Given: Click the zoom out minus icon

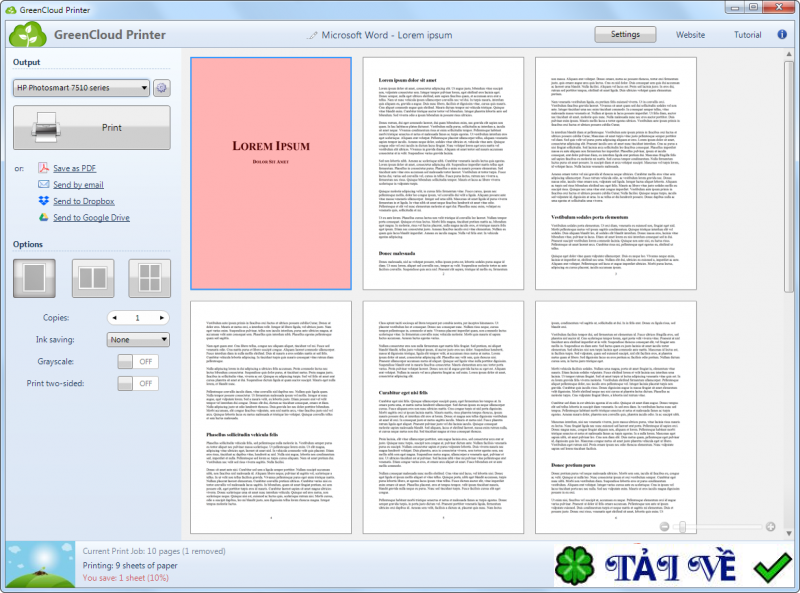Looking at the screenshot, I should (664, 527).
